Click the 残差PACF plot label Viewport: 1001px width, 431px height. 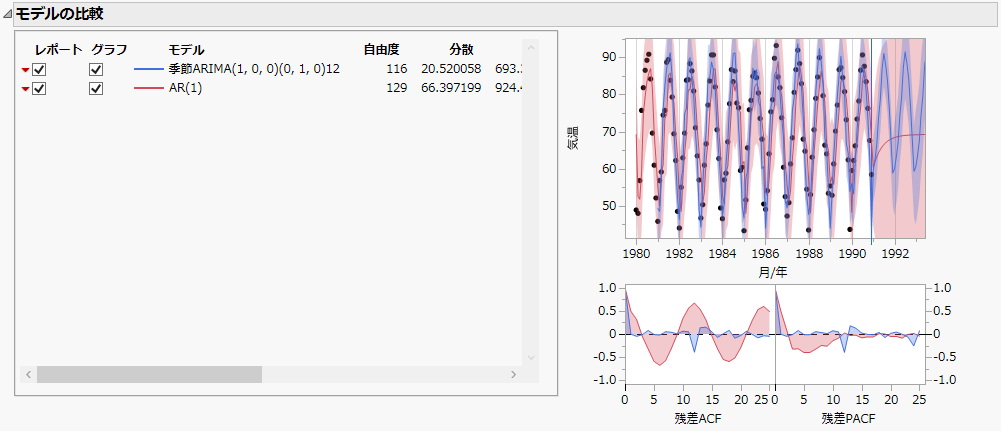[x=848, y=419]
